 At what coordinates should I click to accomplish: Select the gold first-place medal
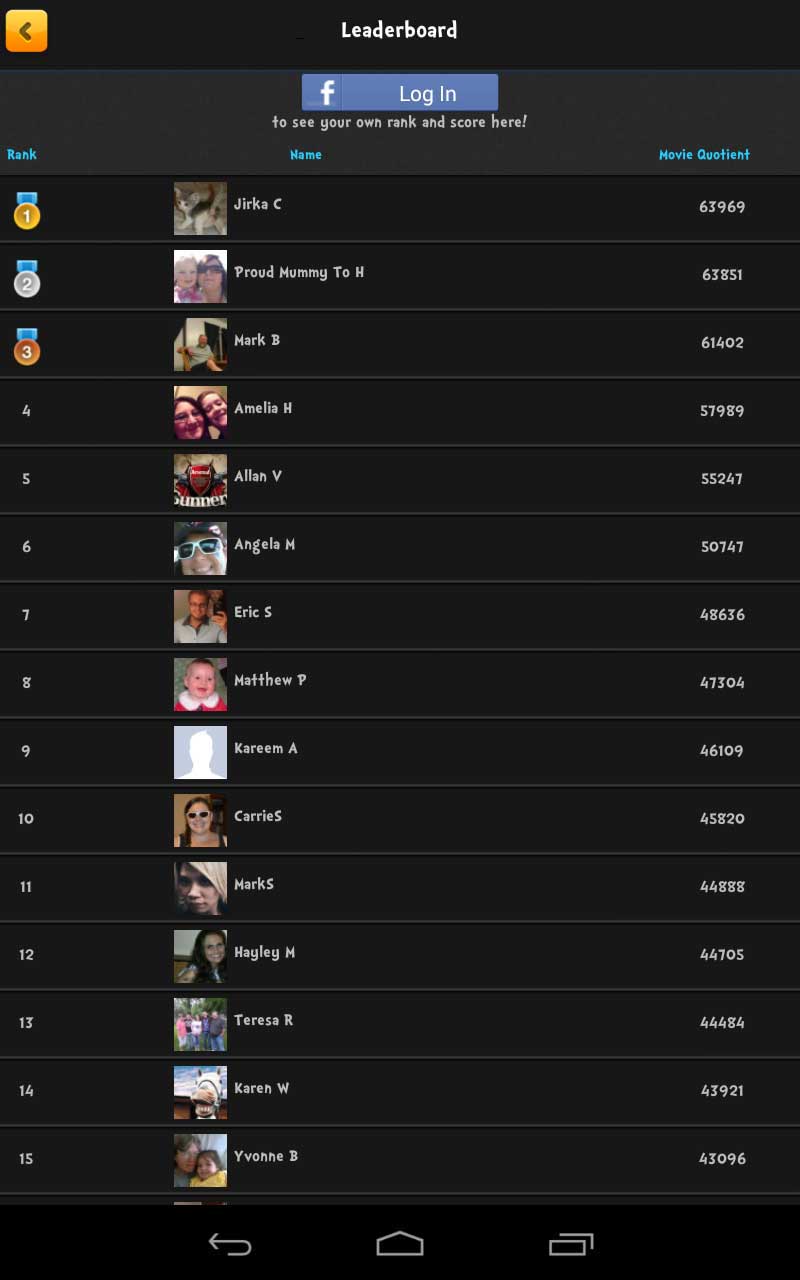pyautogui.click(x=27, y=210)
